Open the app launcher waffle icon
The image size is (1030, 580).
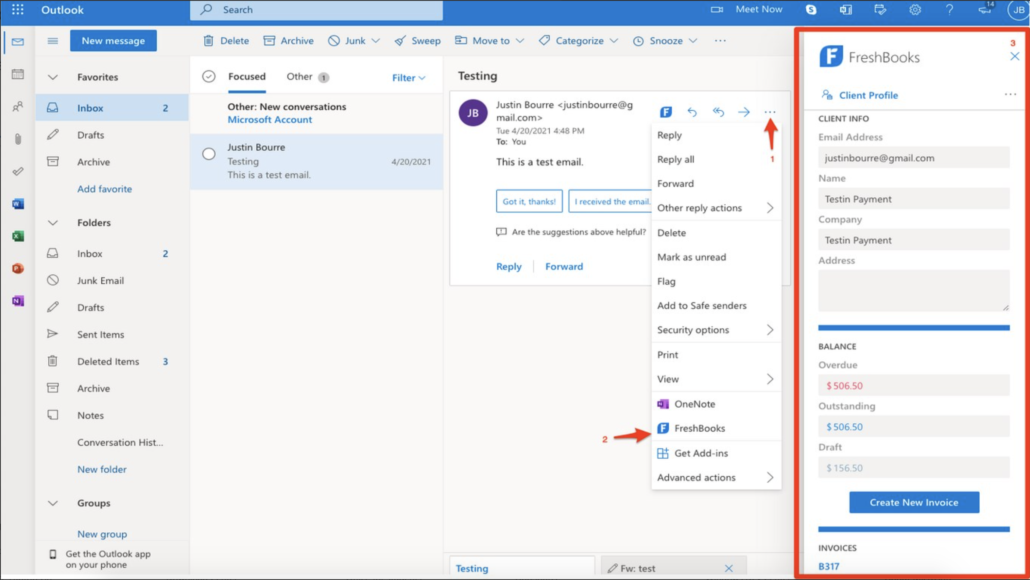click(x=18, y=10)
